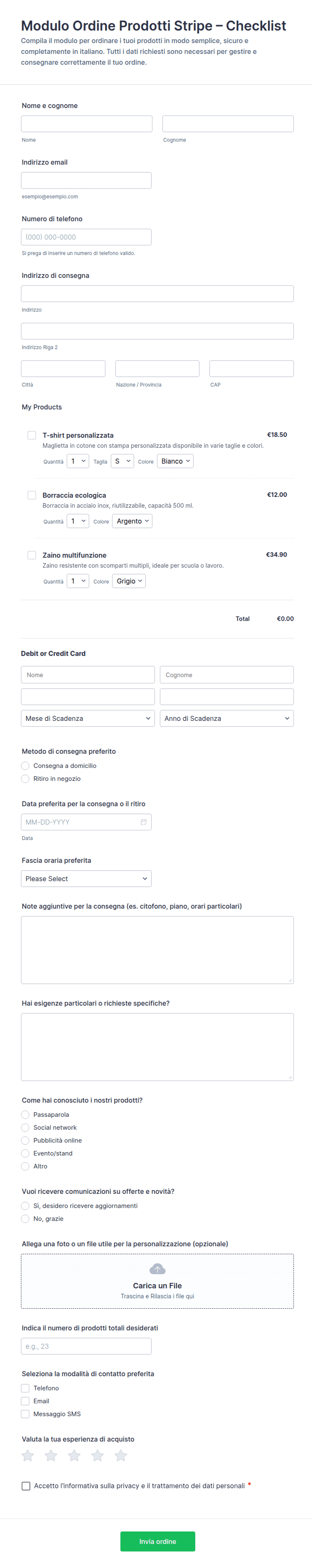Viewport: 312px width, 1568px height.
Task: Accept the privacy policy checkbox
Action: [x=26, y=1486]
